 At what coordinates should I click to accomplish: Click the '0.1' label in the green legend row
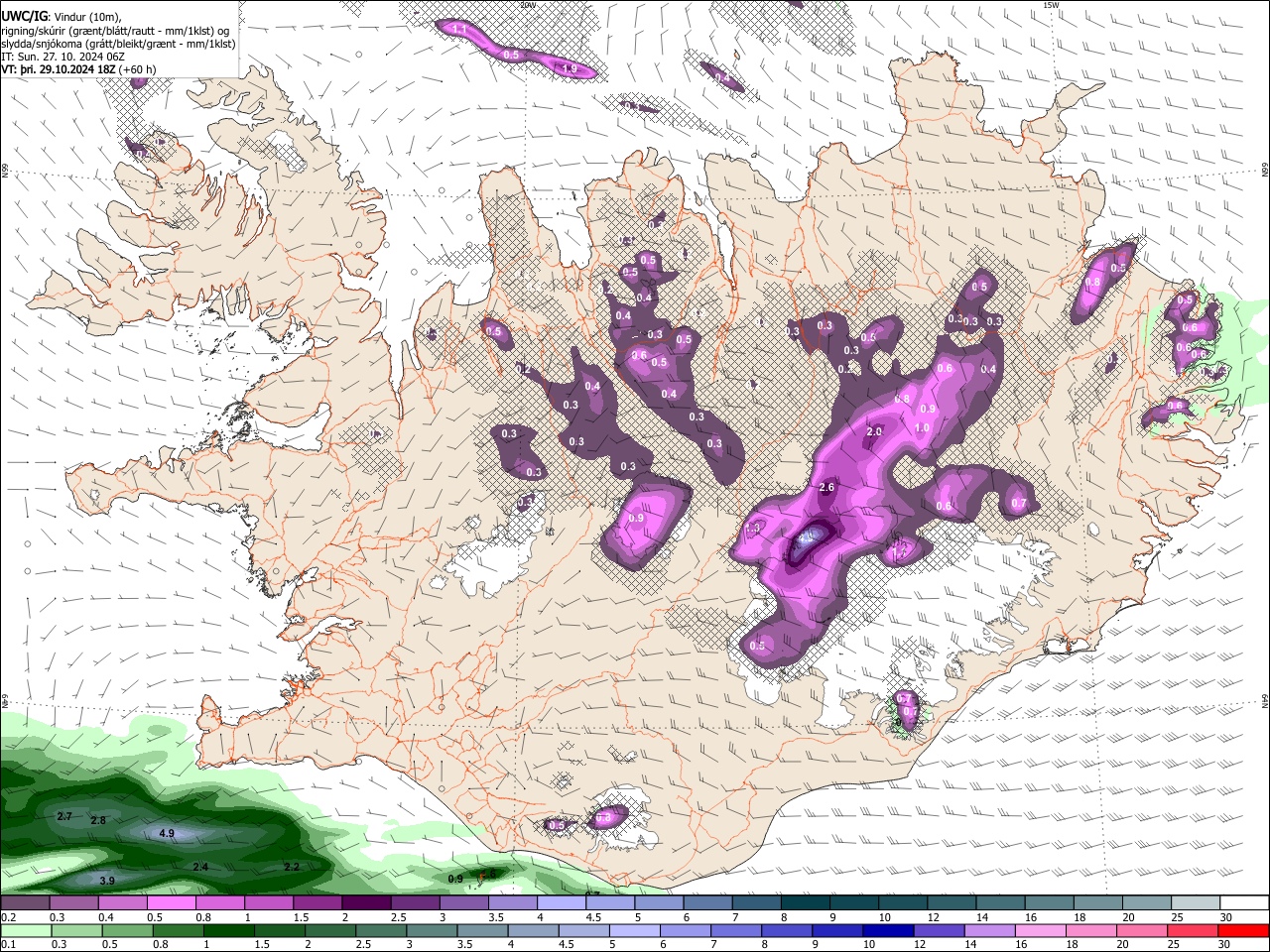coord(8,945)
